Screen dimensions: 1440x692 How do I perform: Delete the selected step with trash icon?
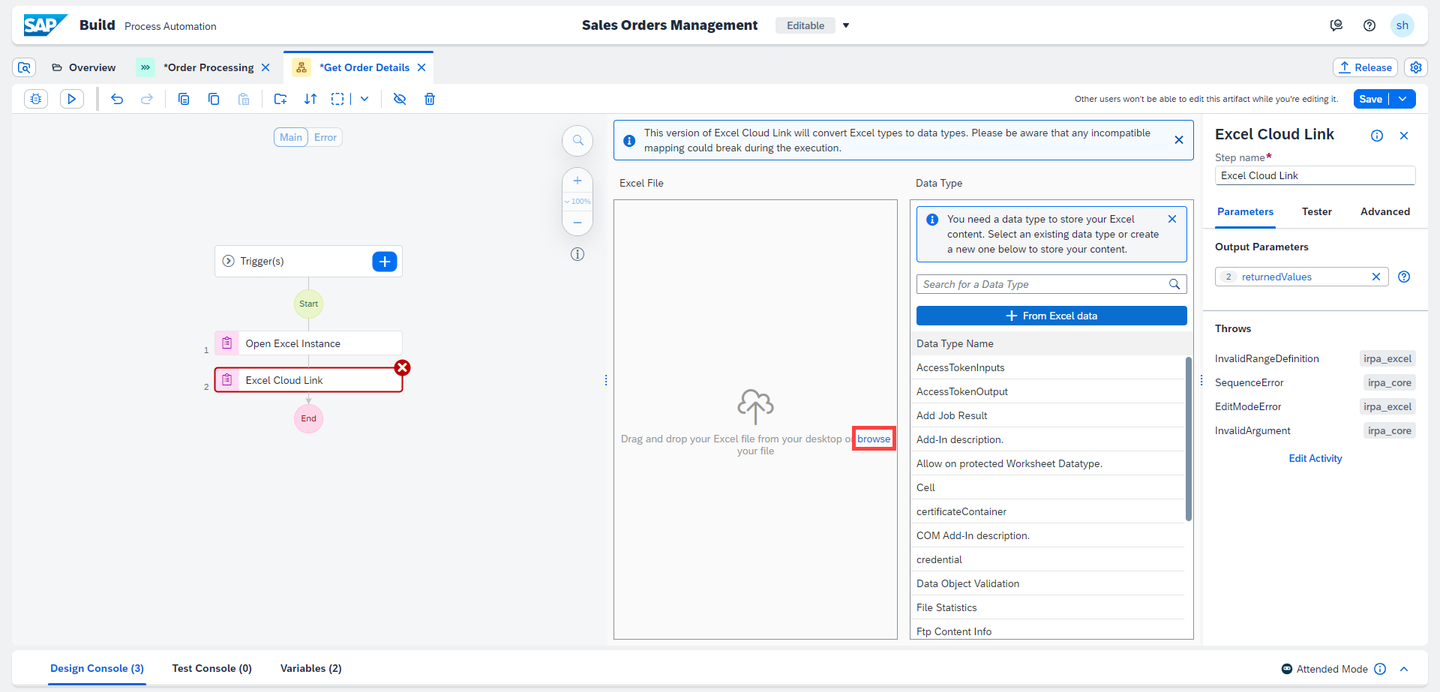(x=430, y=99)
